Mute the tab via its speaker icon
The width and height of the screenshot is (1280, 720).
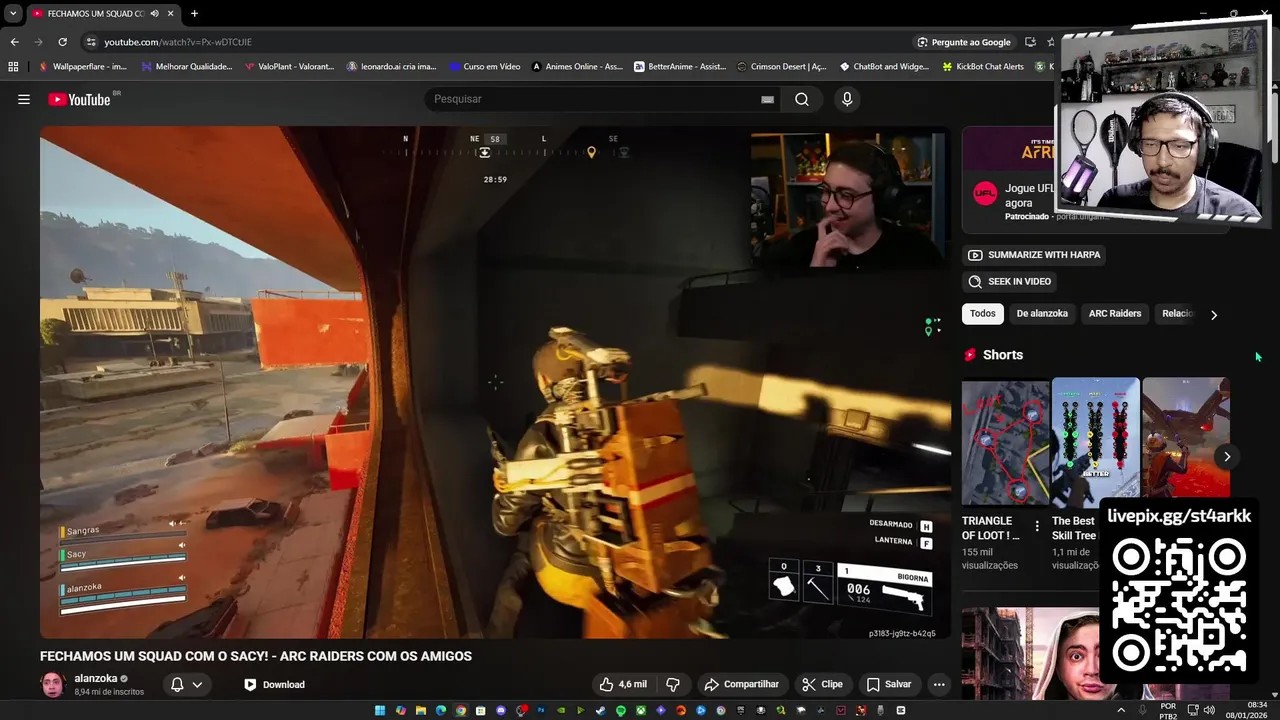click(154, 14)
